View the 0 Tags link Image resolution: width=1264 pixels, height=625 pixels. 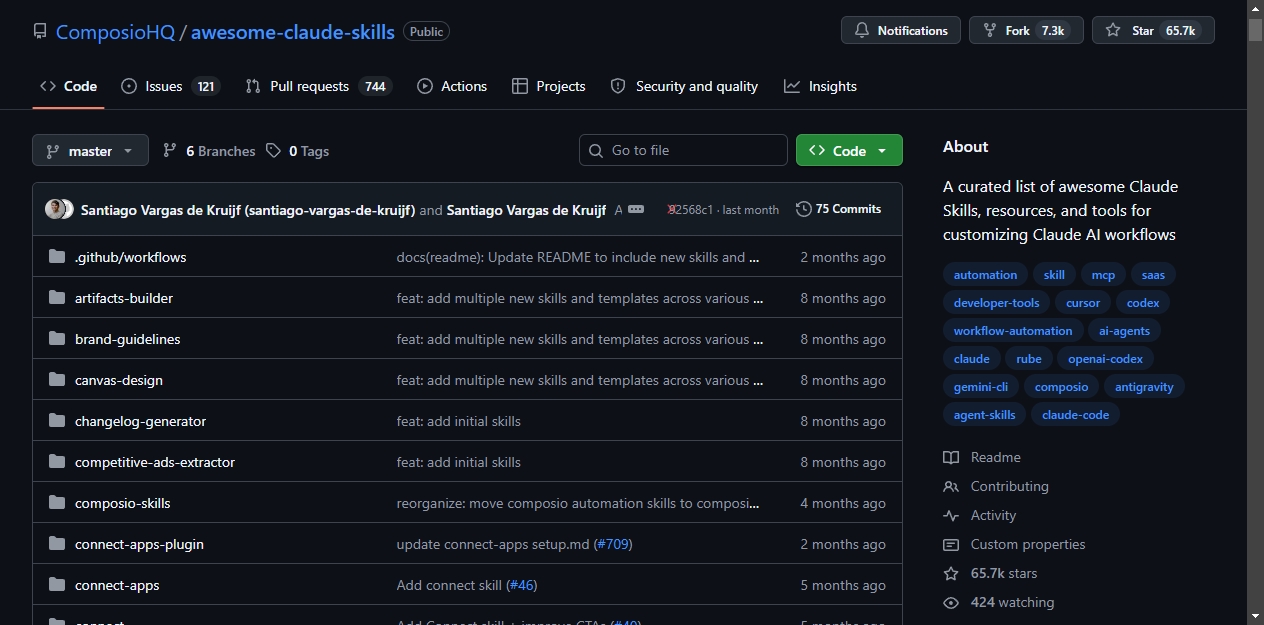point(298,151)
